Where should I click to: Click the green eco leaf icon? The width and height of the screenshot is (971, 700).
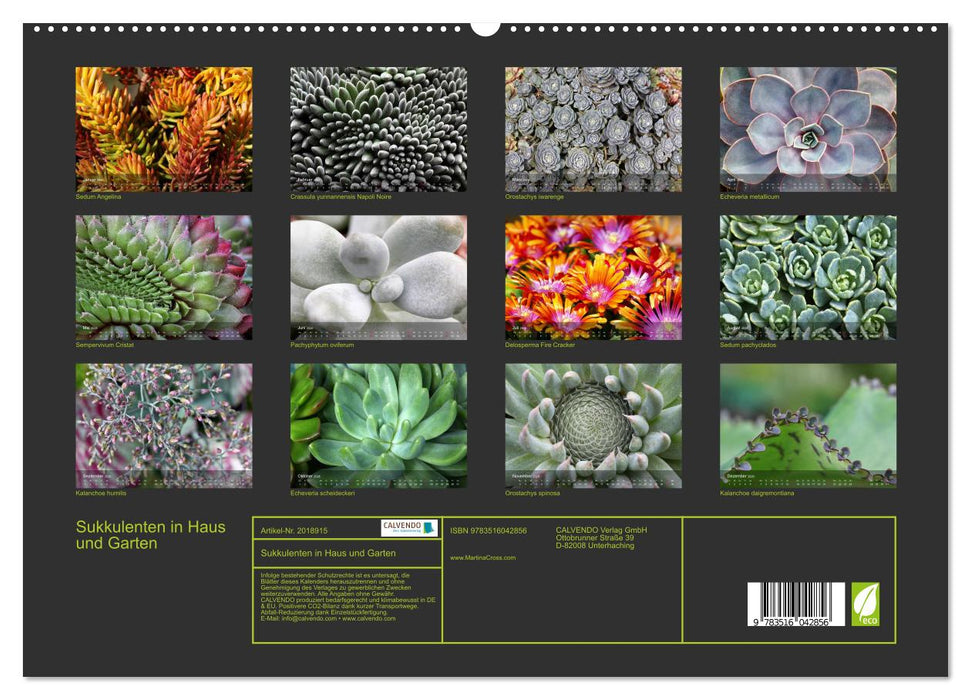(x=865, y=605)
